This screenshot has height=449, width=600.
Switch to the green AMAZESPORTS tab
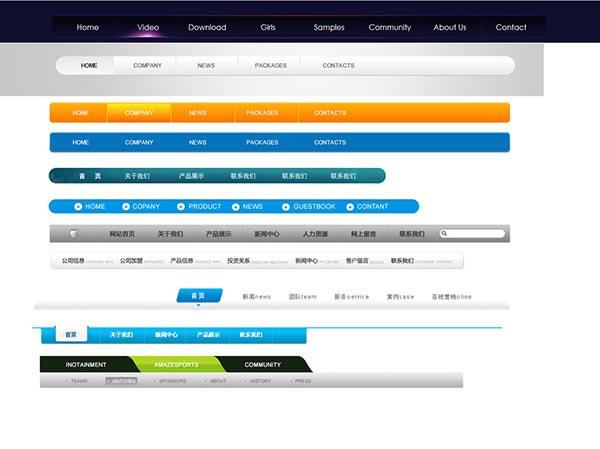click(x=175, y=365)
